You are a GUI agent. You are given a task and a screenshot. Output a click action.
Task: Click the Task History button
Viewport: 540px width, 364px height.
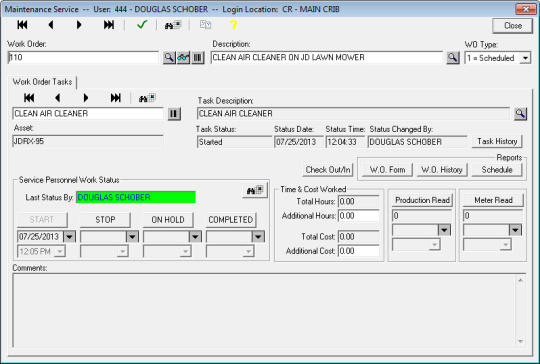(497, 142)
